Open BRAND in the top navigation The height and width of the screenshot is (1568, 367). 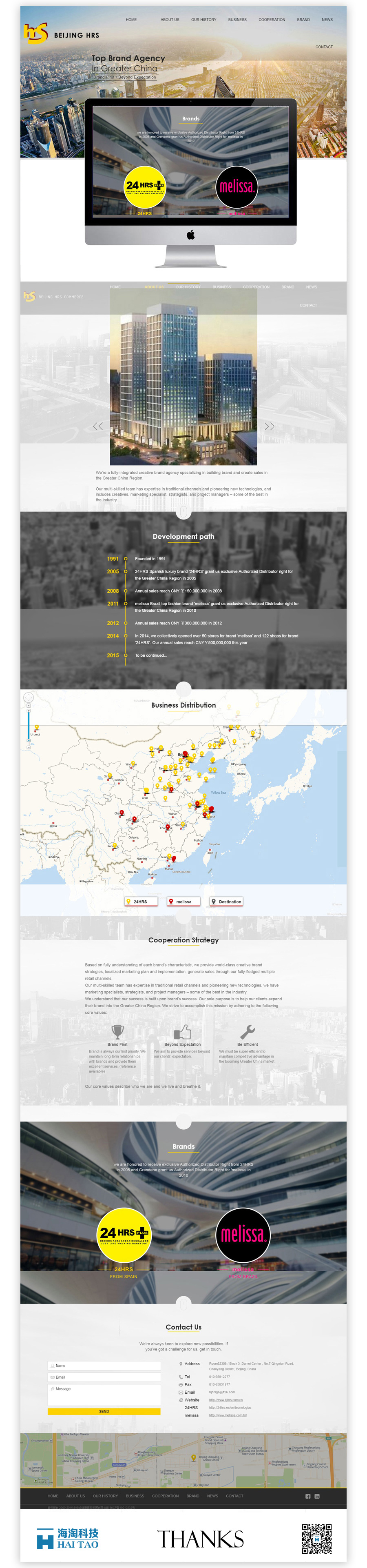click(303, 20)
